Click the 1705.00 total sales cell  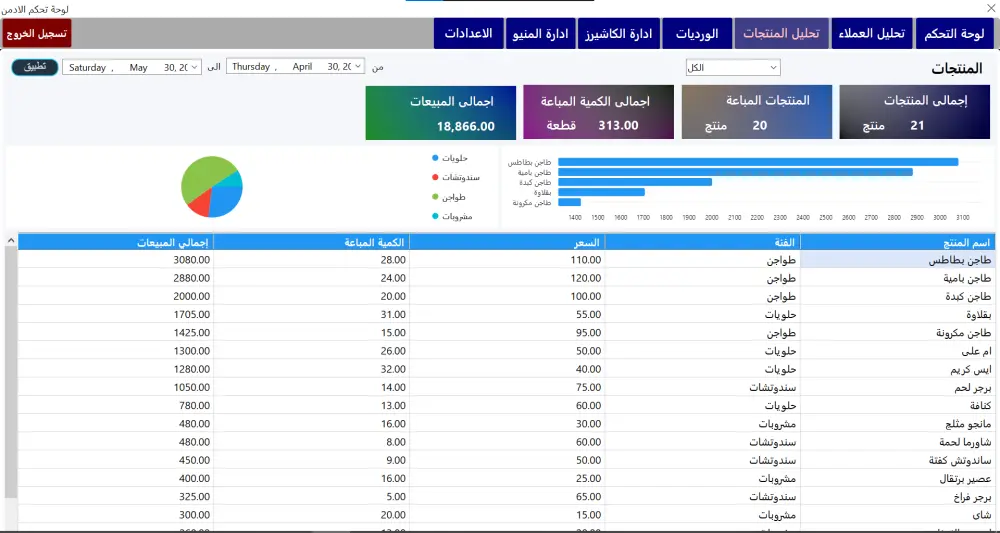115,314
